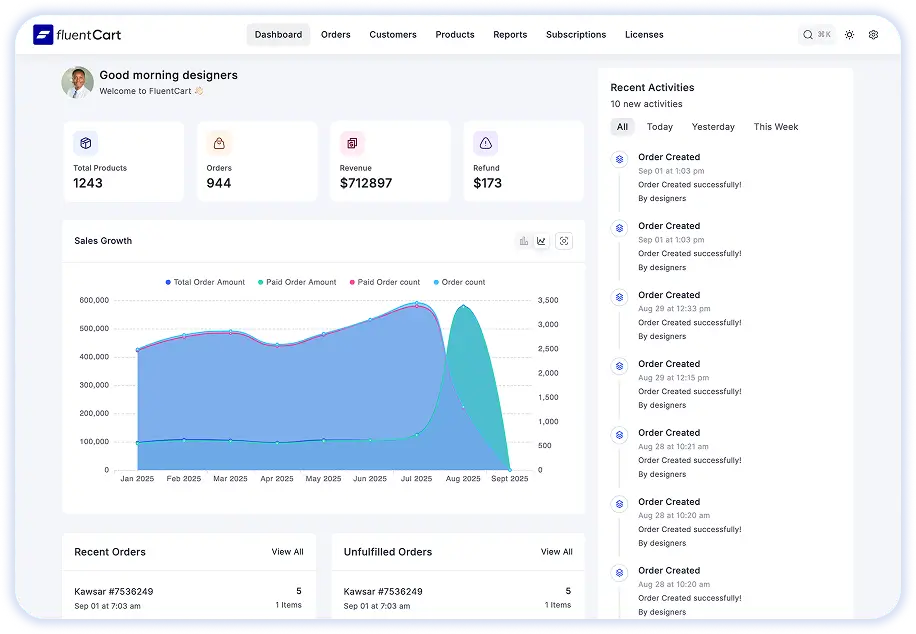Filter activities by the Yesterday tab
Viewport: 916px width, 634px height.
tap(713, 127)
